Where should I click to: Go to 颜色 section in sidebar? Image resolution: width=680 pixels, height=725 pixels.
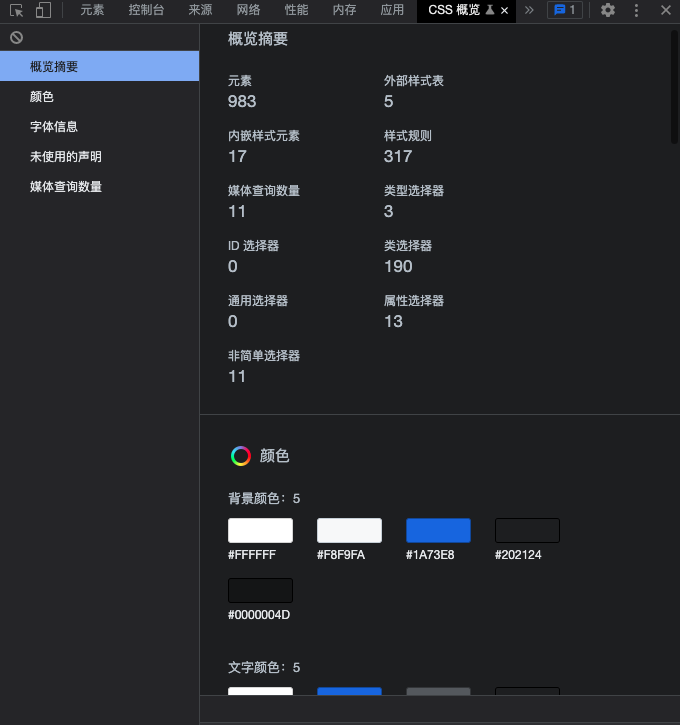coord(99,96)
